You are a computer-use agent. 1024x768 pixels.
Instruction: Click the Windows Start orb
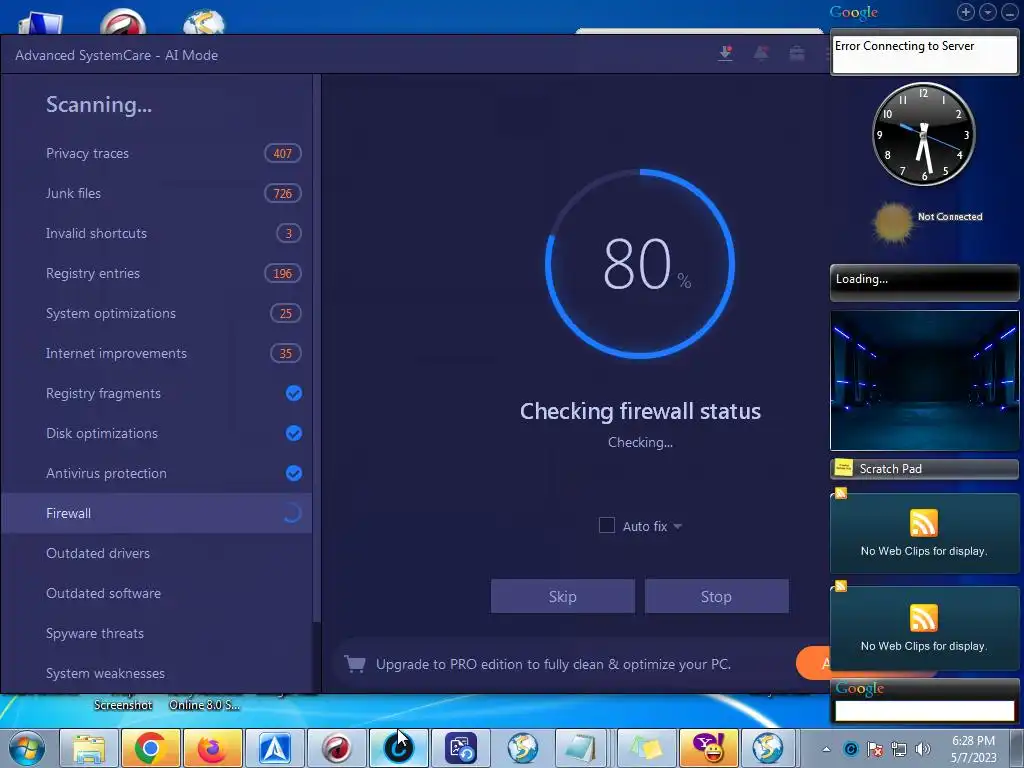[x=27, y=748]
